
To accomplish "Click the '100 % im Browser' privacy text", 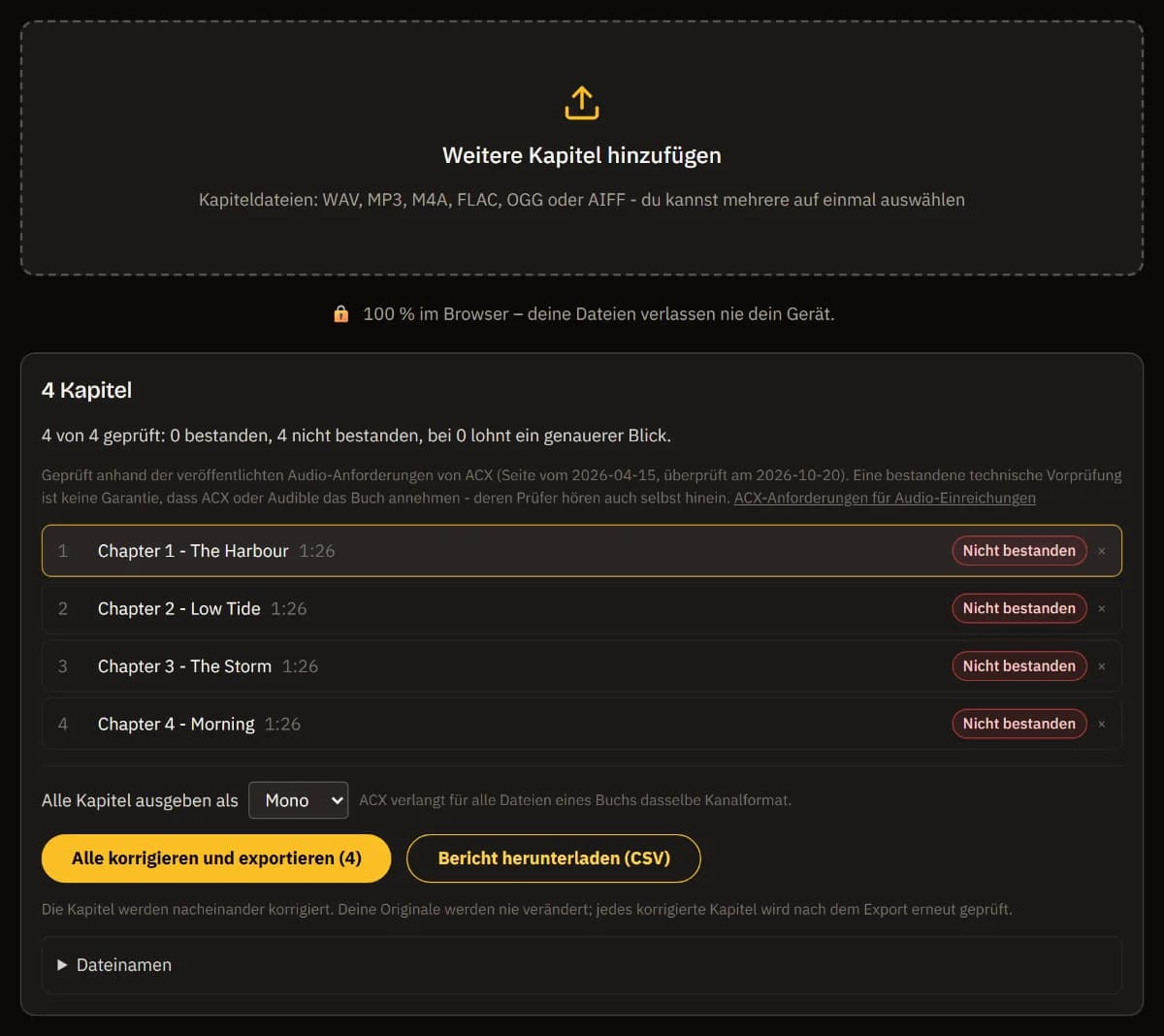I will click(598, 313).
